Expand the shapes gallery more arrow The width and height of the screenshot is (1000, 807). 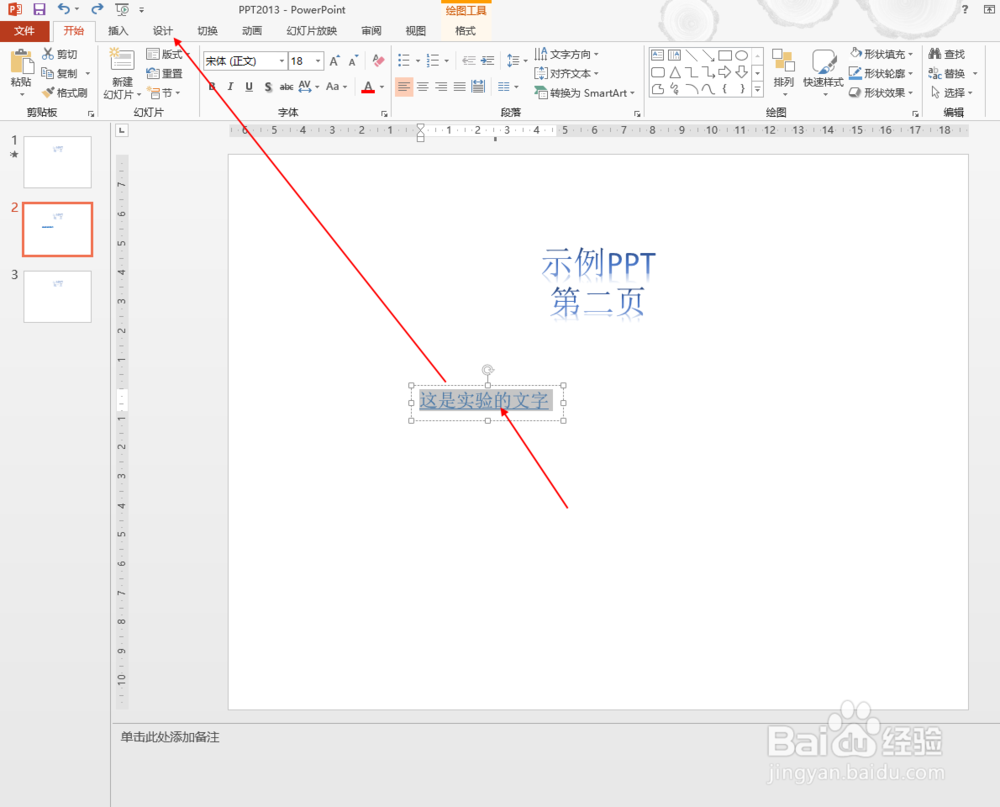click(758, 89)
